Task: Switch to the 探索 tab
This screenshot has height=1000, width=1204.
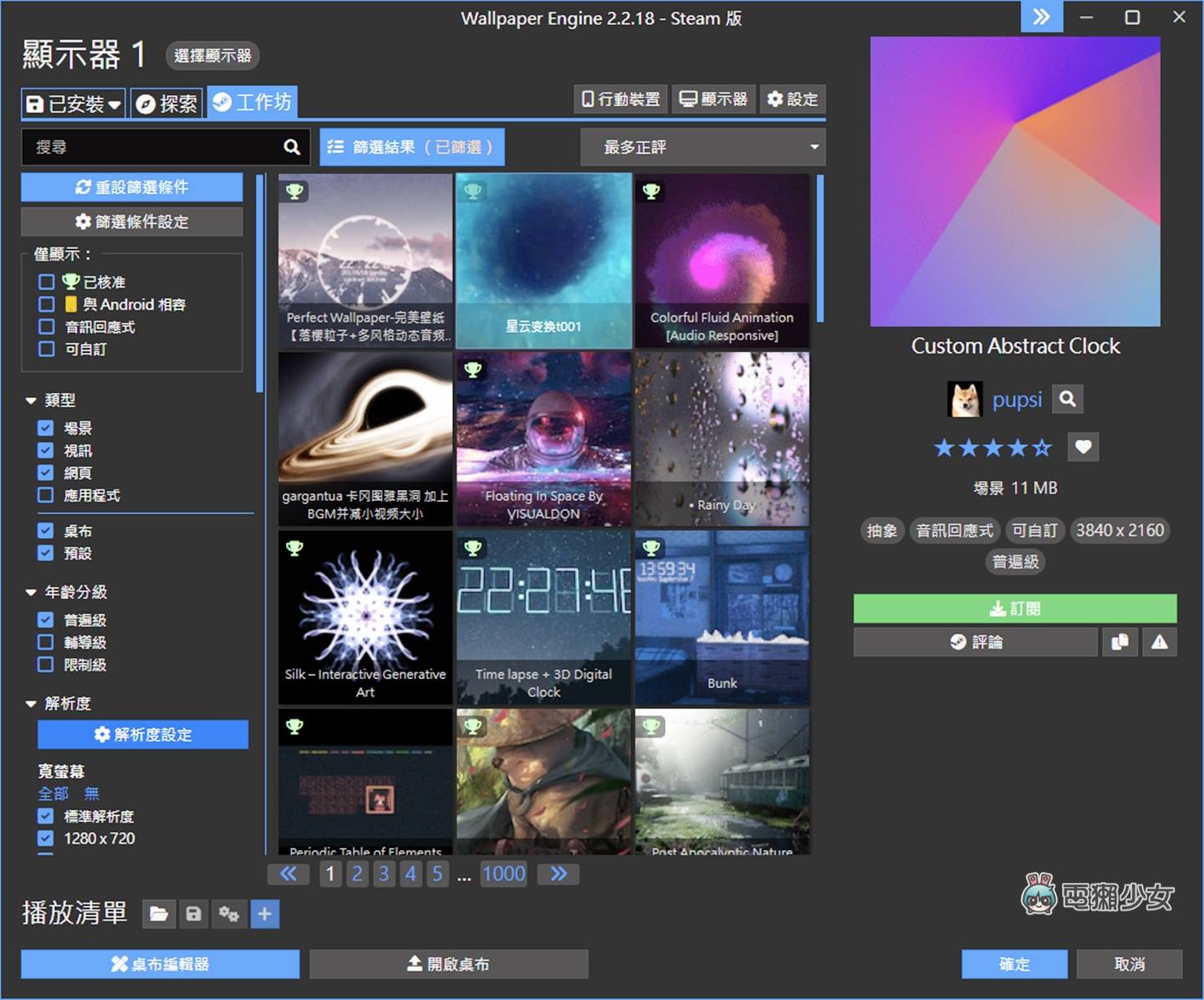Action: coord(166,102)
